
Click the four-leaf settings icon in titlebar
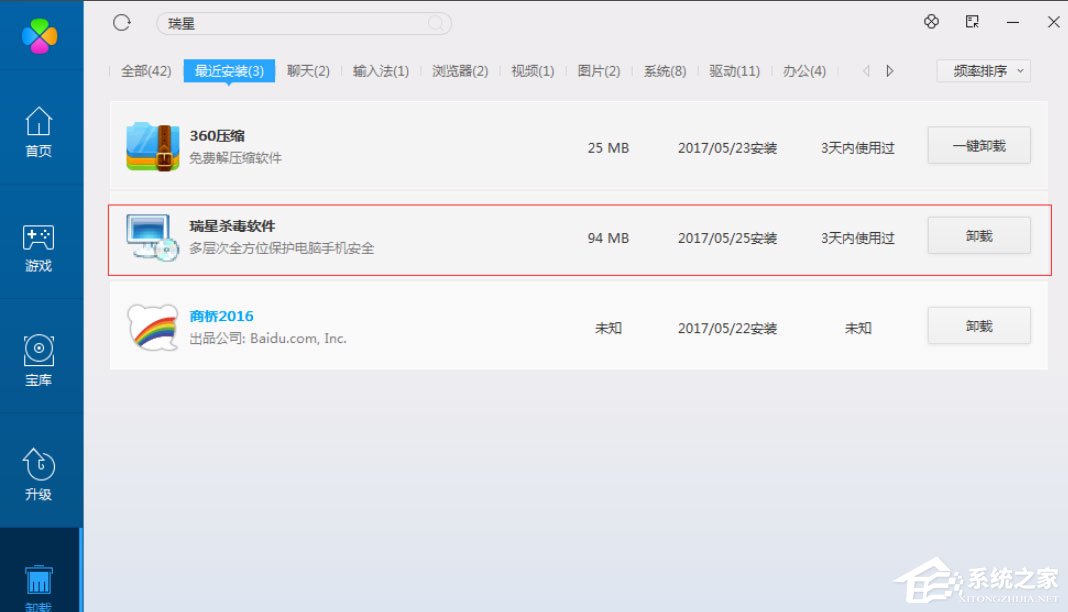(x=931, y=21)
